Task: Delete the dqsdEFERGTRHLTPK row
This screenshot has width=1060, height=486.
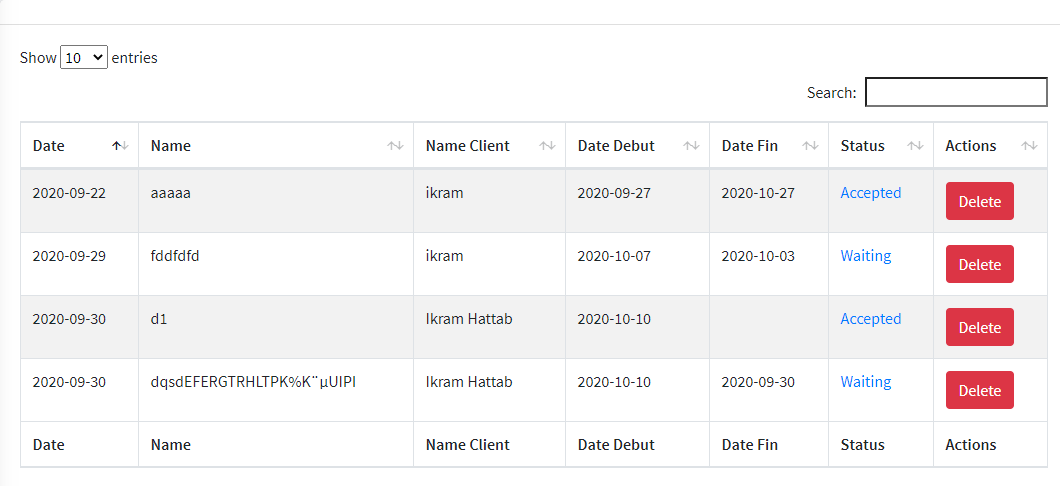Action: [x=979, y=390]
